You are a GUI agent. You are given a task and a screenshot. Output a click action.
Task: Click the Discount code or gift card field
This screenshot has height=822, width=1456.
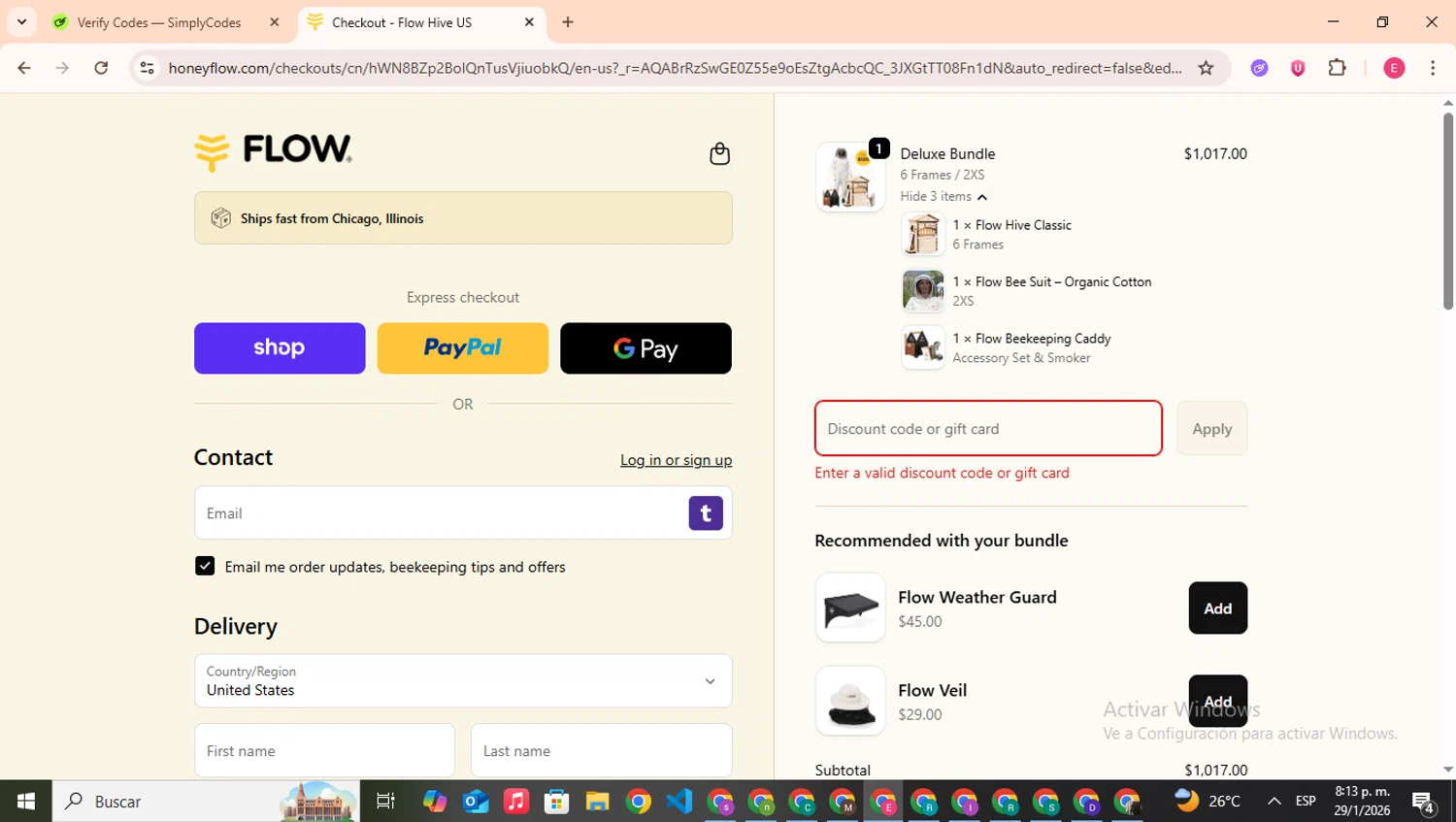tap(988, 428)
